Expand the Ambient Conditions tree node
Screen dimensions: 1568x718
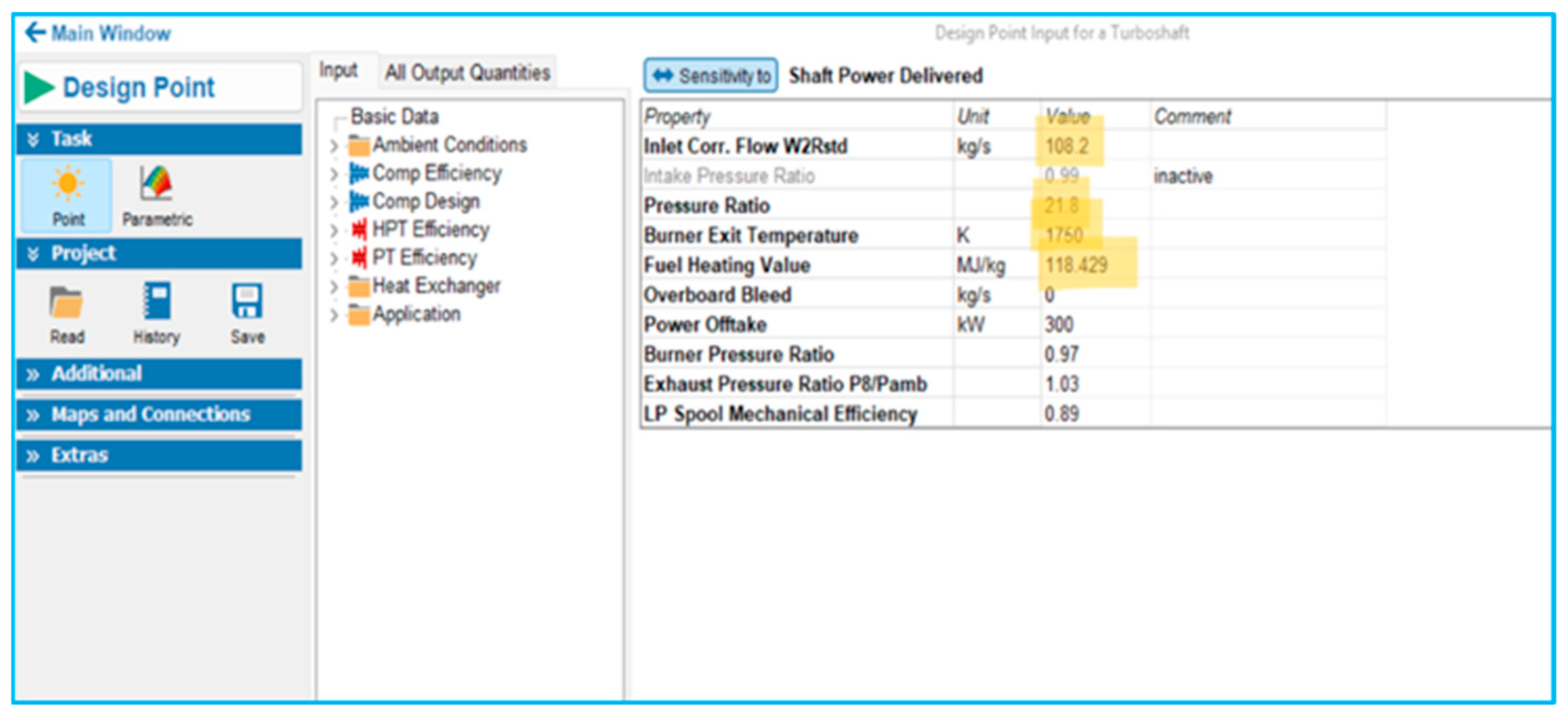click(x=333, y=146)
